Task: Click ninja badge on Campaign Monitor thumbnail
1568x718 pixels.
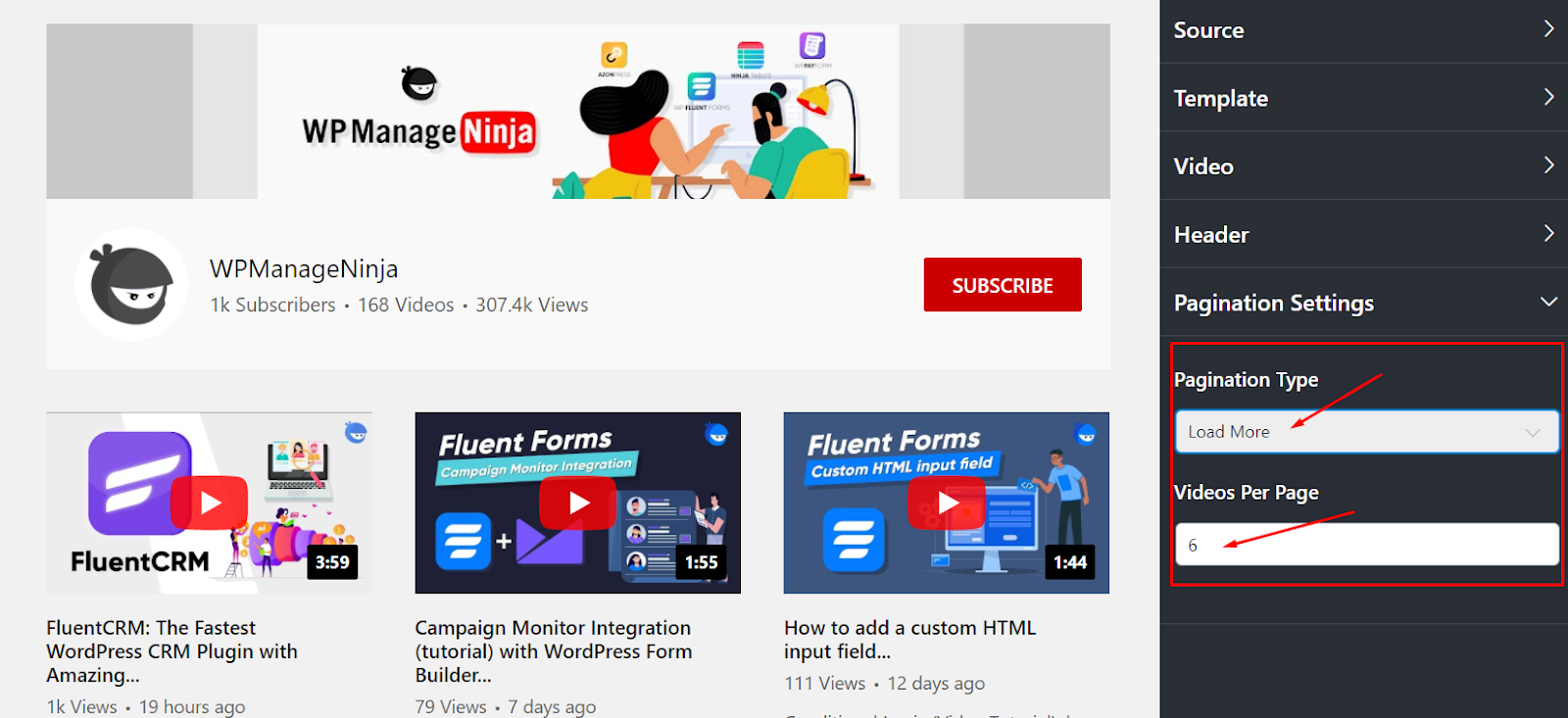Action: point(717,433)
